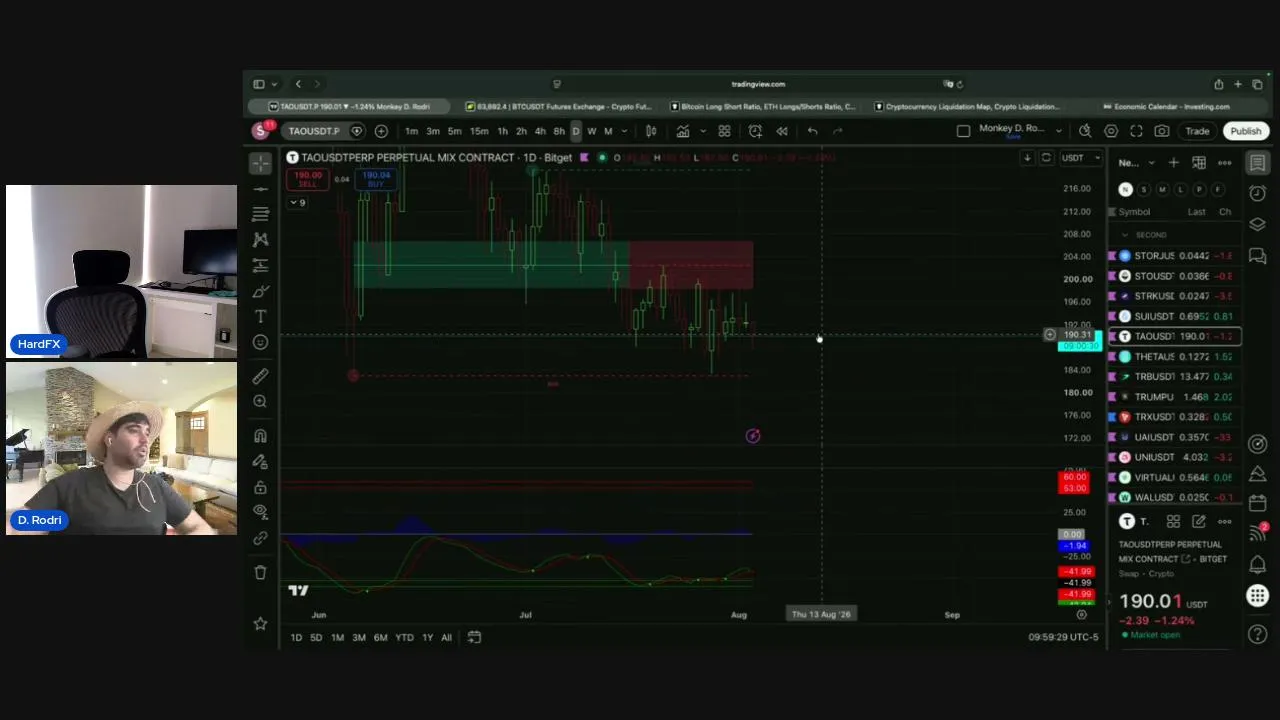Select the 1D date range tab

pyautogui.click(x=296, y=638)
